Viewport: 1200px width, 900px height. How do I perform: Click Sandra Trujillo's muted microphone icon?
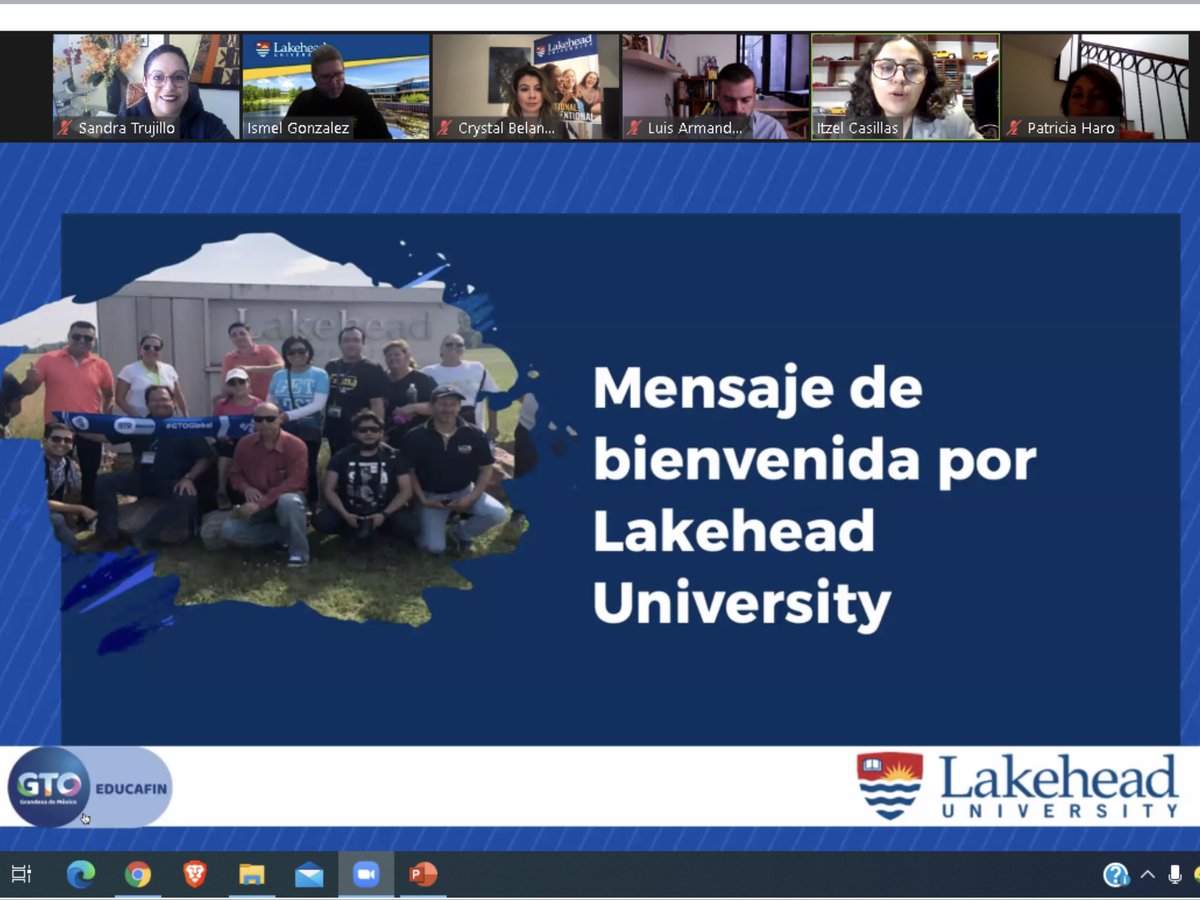[65, 128]
